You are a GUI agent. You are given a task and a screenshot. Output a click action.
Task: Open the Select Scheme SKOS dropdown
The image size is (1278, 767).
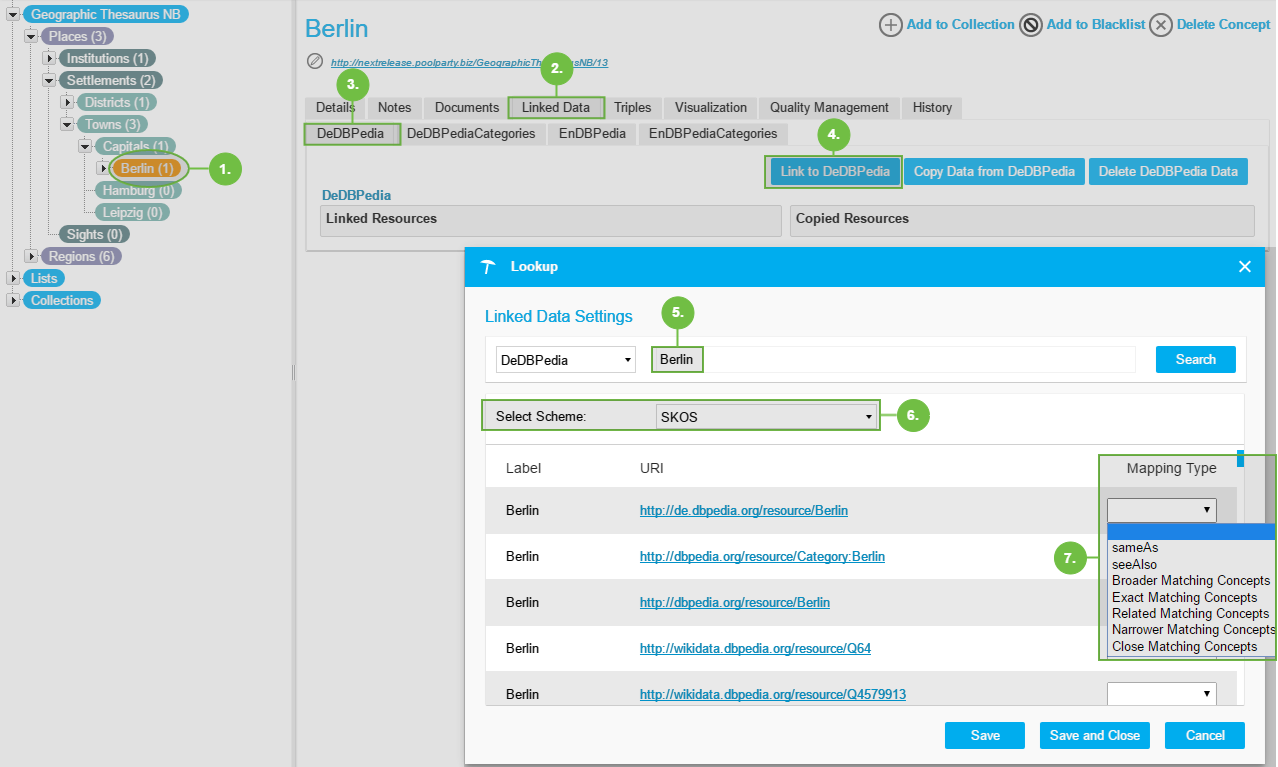coord(766,416)
